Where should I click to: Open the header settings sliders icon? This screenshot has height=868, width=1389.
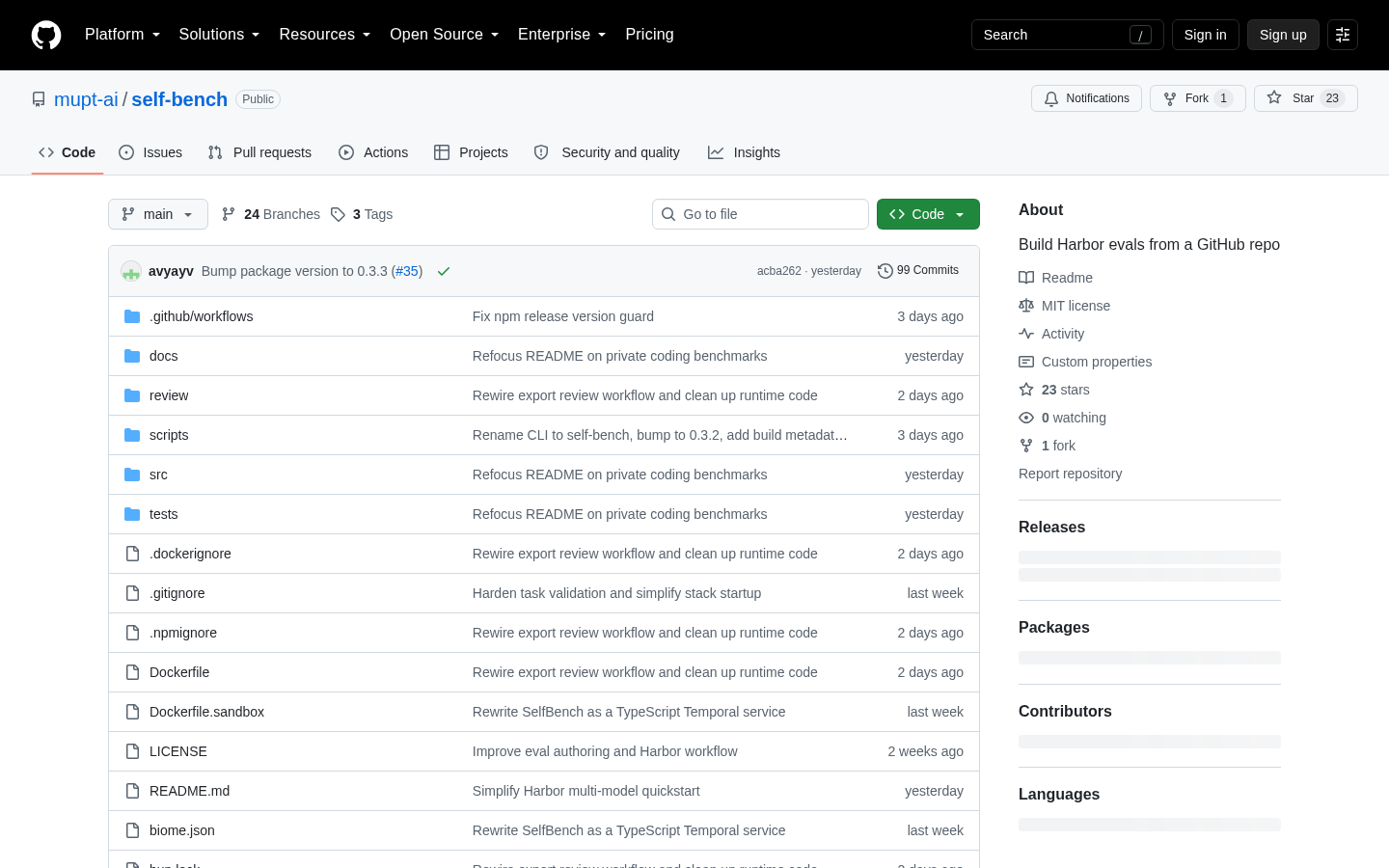(x=1343, y=35)
